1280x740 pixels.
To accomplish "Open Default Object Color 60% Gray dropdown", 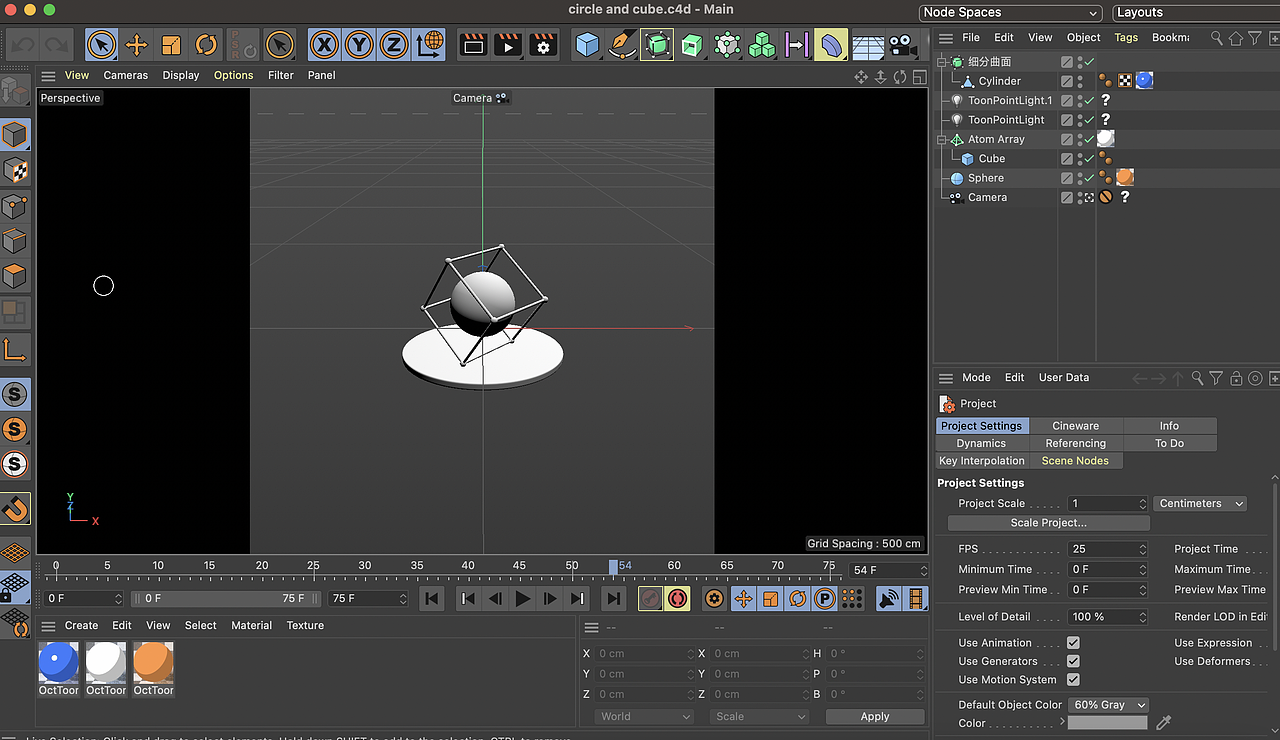I will [x=1108, y=705].
